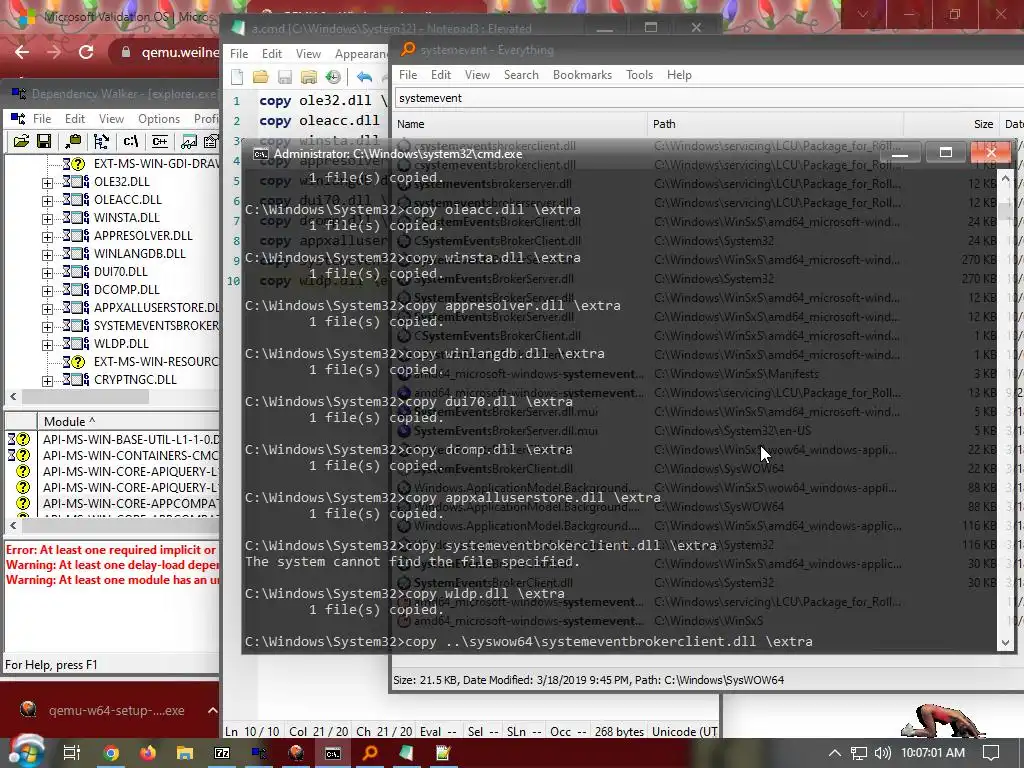Click Size column header in Everything
Viewport: 1024px width, 768px height.
[952, 123]
